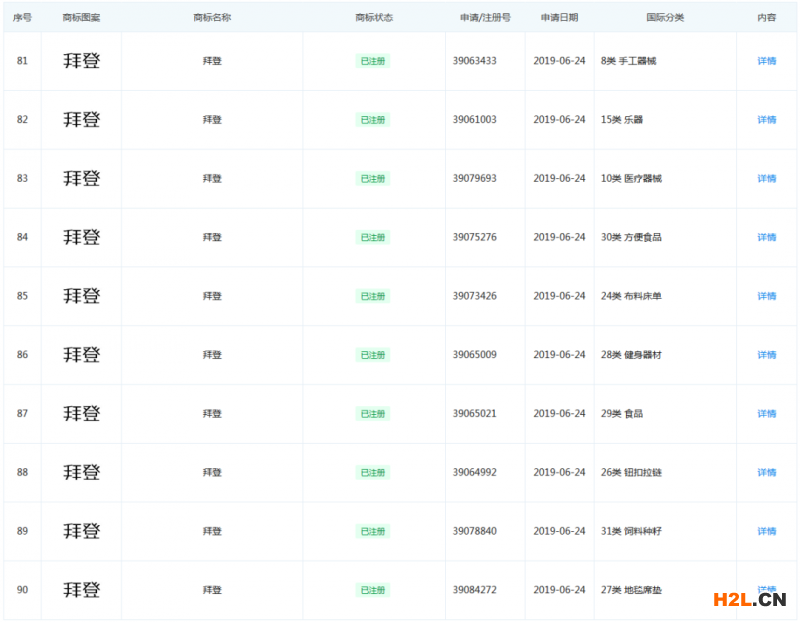Click 已注册 status badge in row 87
800x622 pixels.
pos(372,413)
